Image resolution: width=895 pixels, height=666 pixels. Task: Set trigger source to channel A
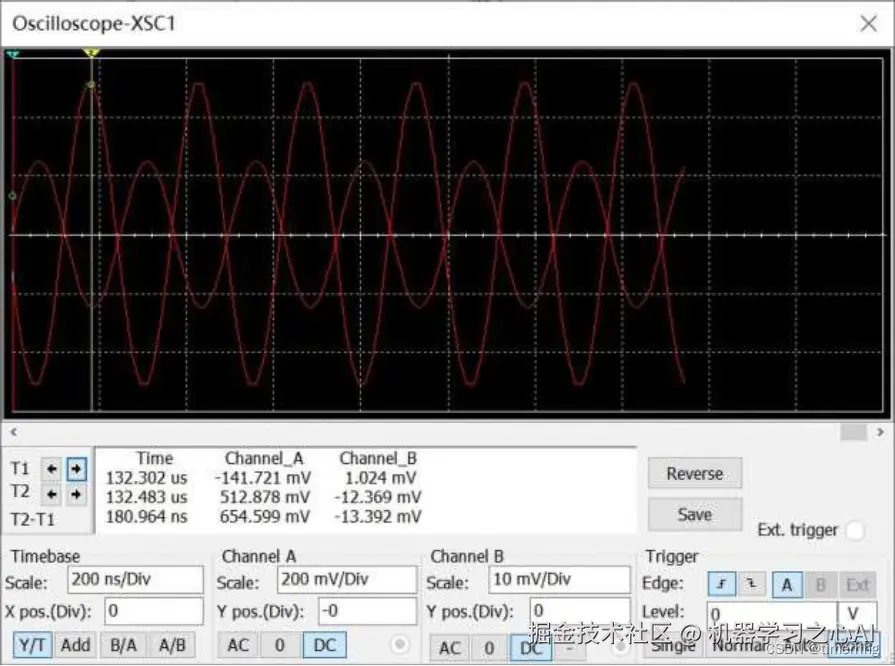pos(787,584)
